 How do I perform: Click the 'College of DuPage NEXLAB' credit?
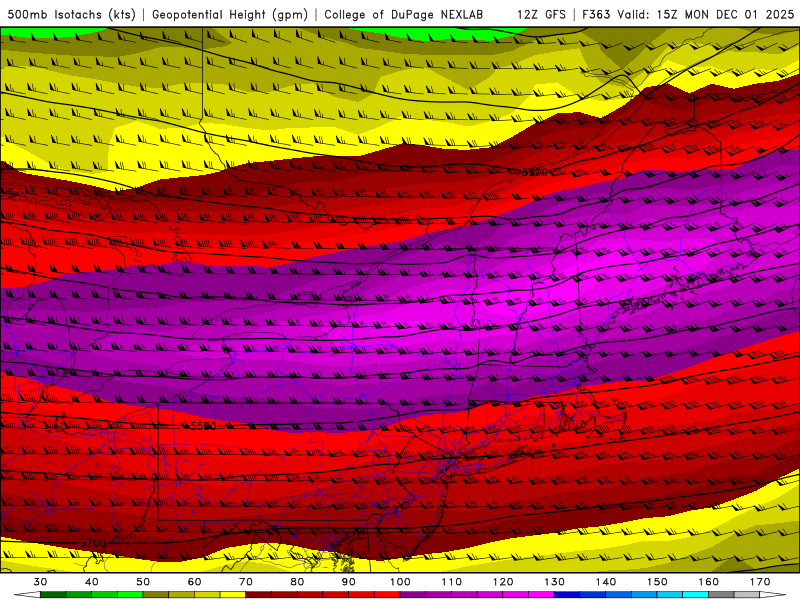pyautogui.click(x=404, y=15)
